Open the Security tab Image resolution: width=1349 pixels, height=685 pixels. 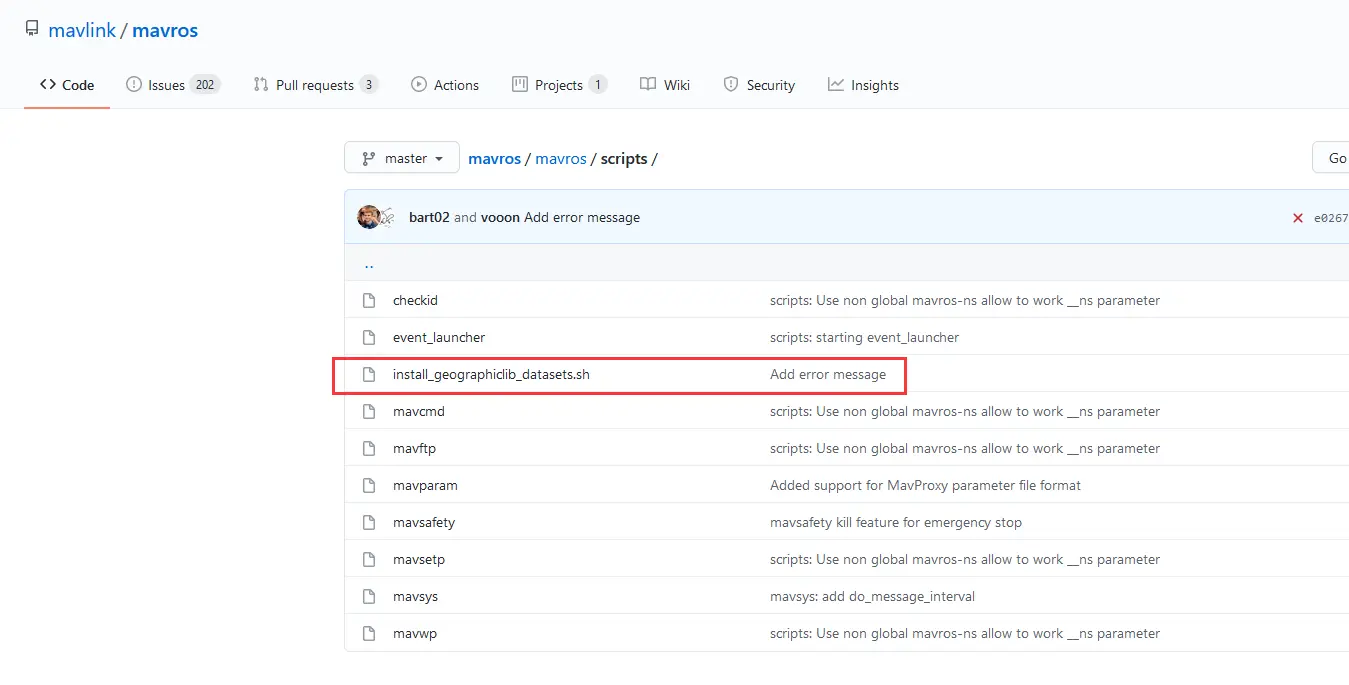click(759, 85)
